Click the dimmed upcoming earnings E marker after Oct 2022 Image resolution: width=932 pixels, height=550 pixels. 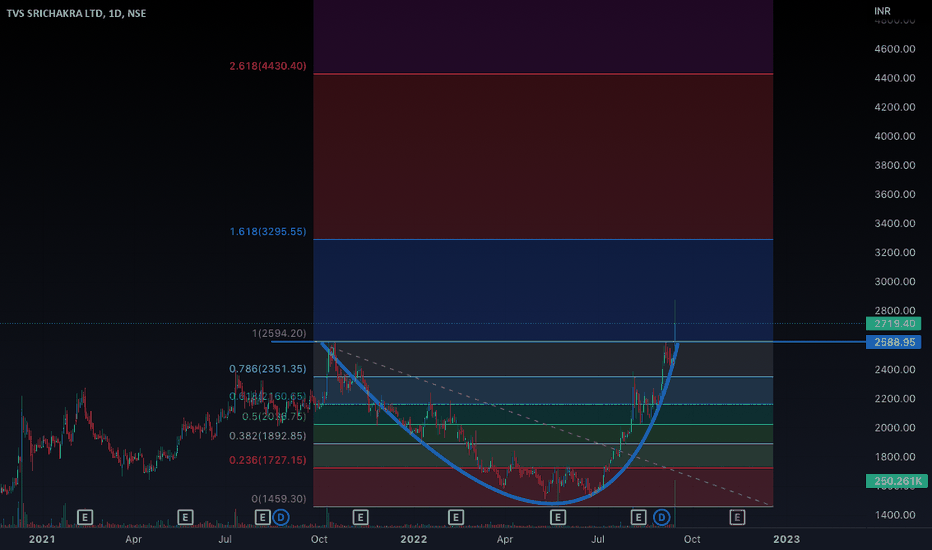pos(737,517)
